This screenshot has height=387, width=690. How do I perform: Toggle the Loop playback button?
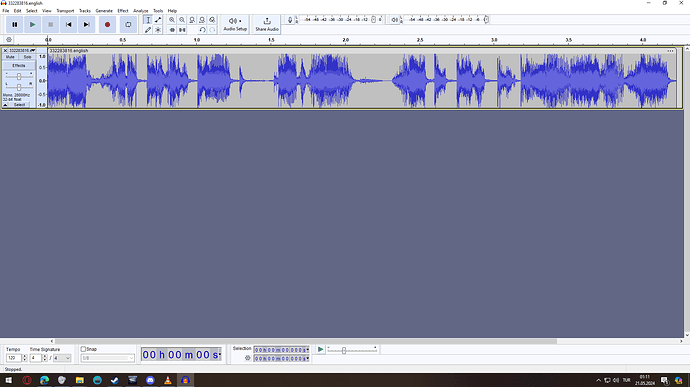pyautogui.click(x=128, y=25)
